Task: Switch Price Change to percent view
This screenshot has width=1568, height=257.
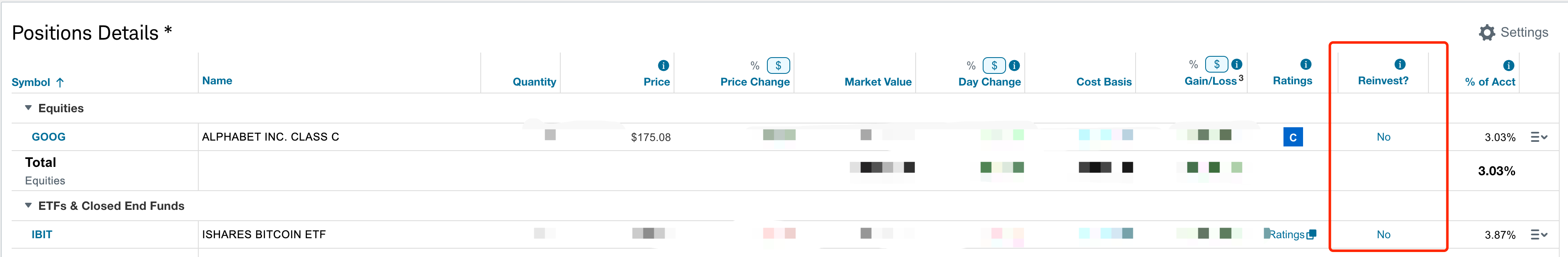Action: (x=755, y=65)
